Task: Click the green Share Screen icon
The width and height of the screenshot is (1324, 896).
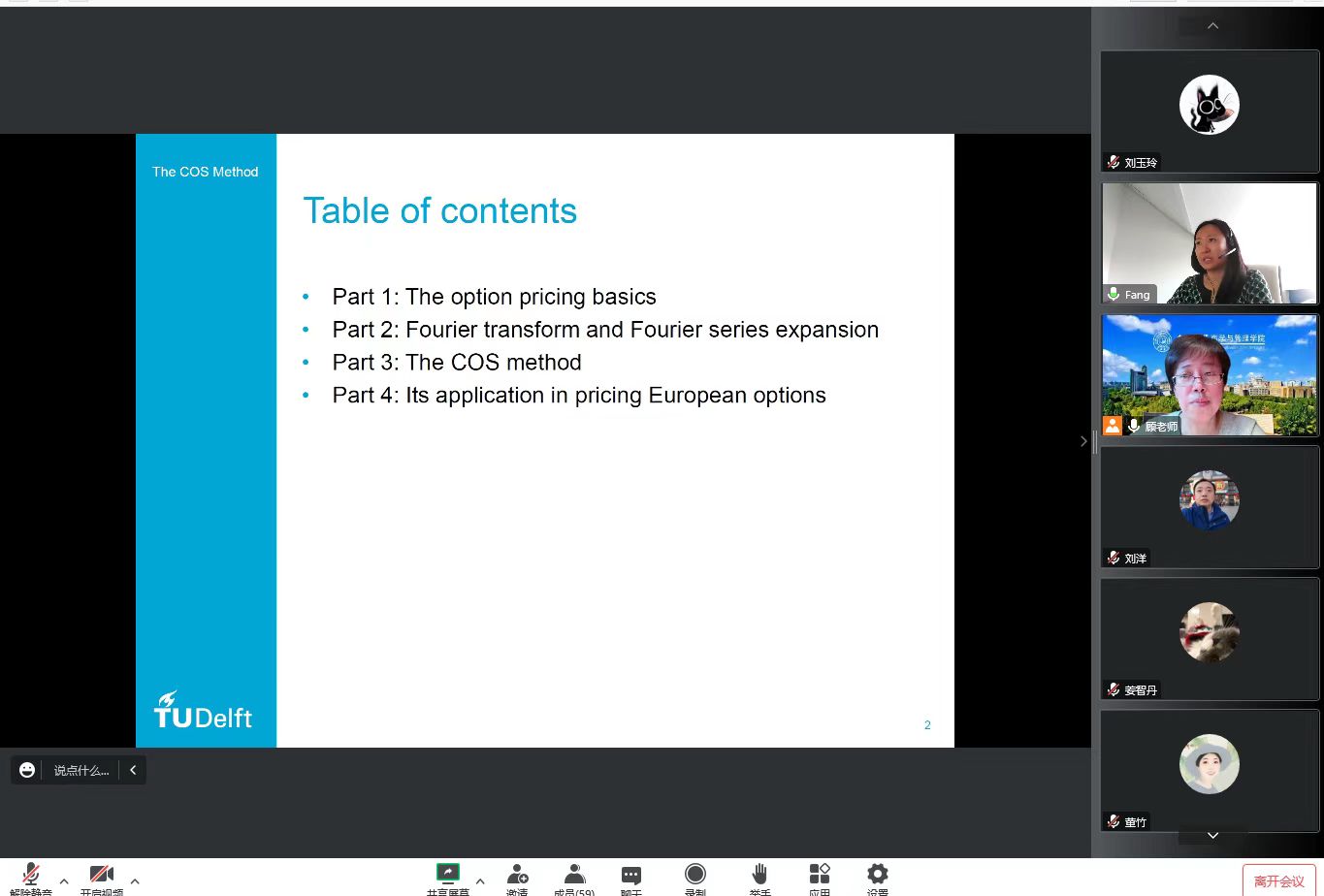Action: (x=447, y=874)
